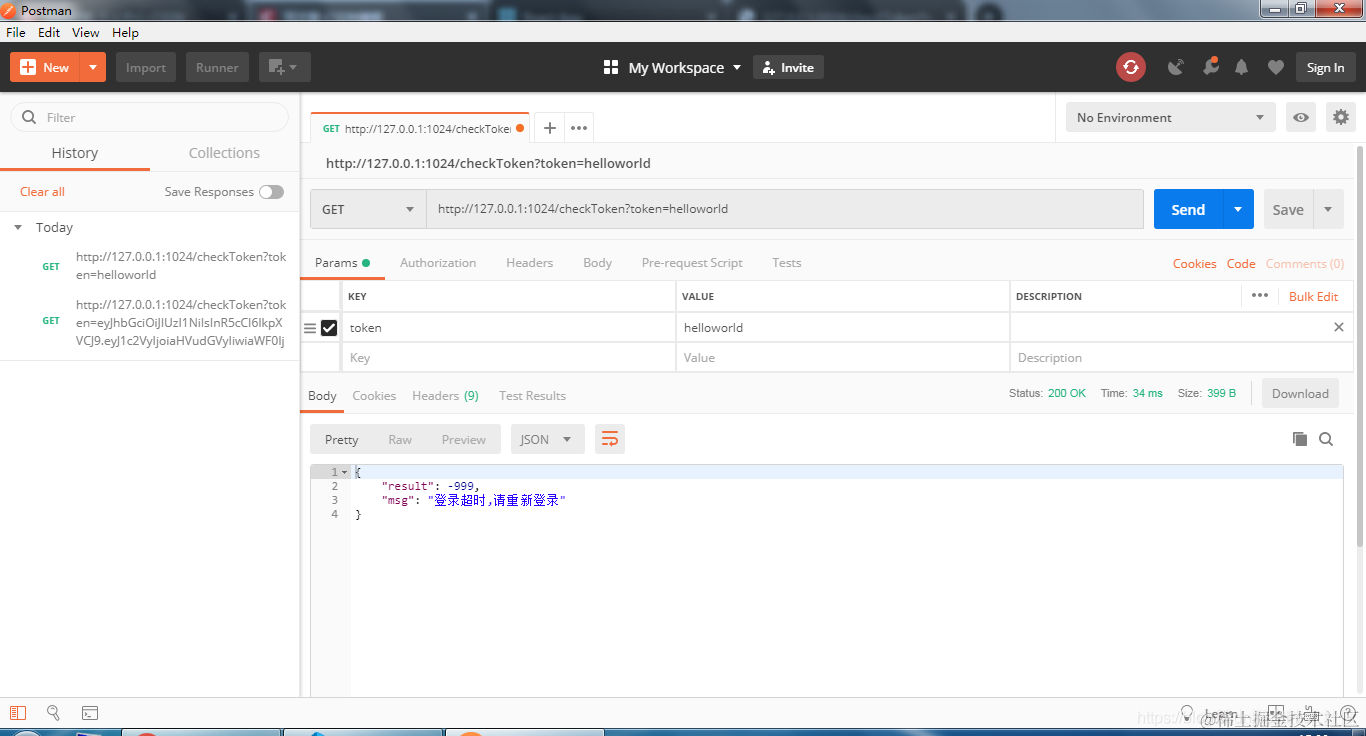Open the environment quick look eye icon
1366x736 pixels.
click(1300, 117)
